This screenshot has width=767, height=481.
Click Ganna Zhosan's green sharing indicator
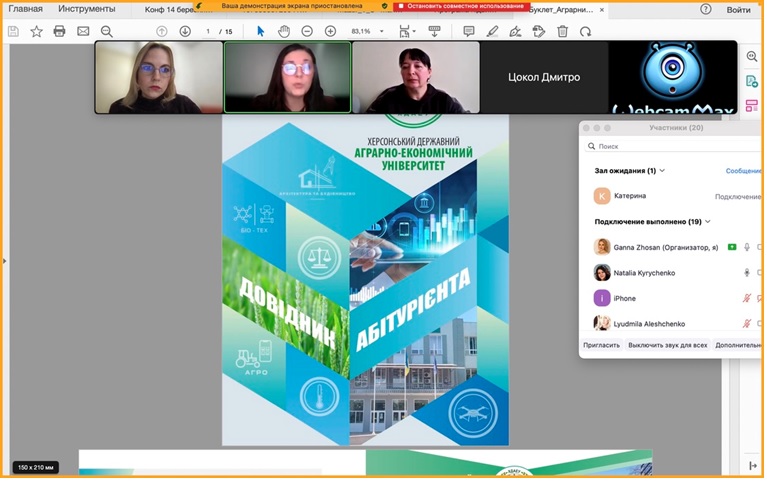coord(732,247)
